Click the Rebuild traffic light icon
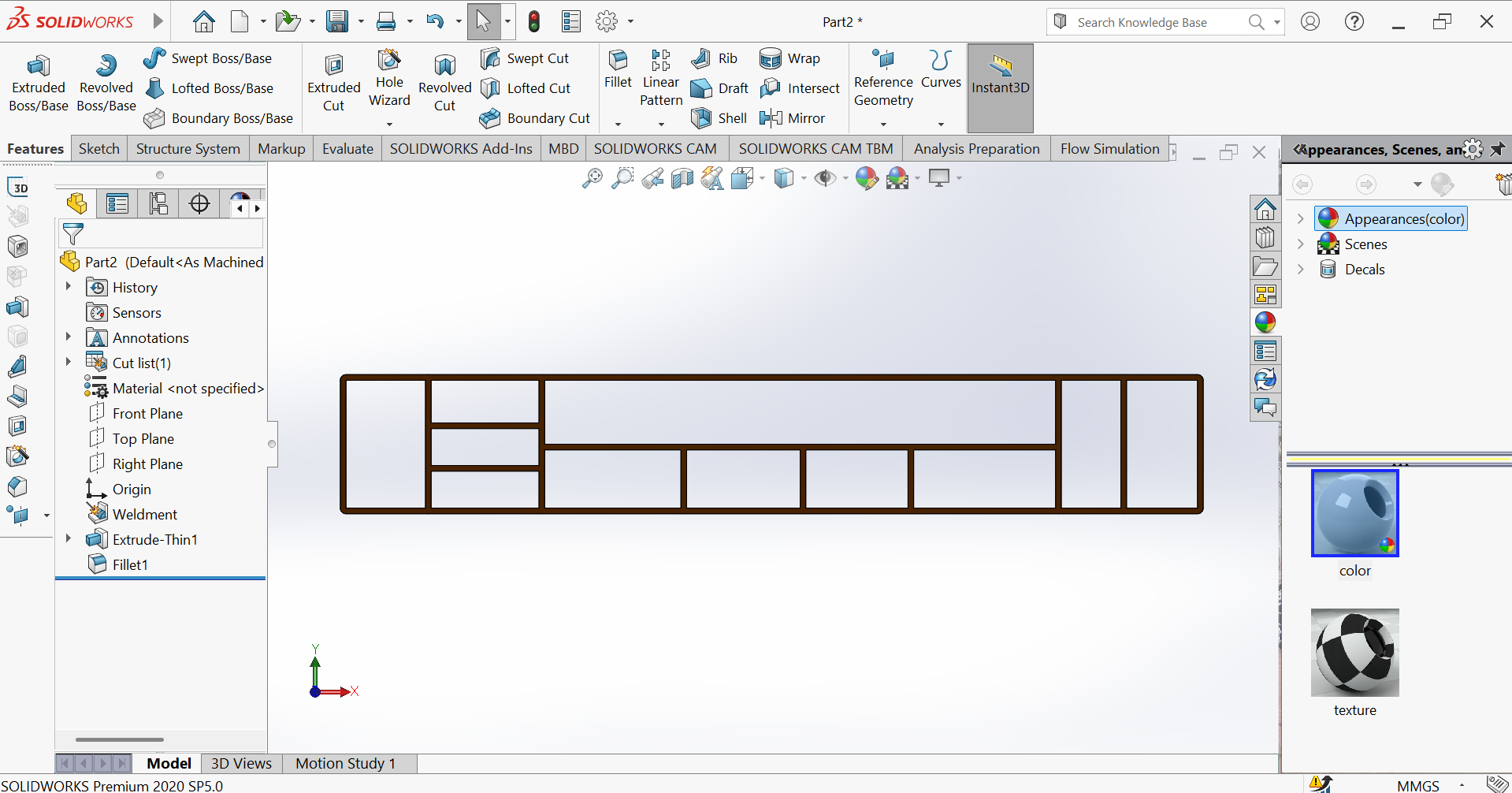 coord(534,22)
